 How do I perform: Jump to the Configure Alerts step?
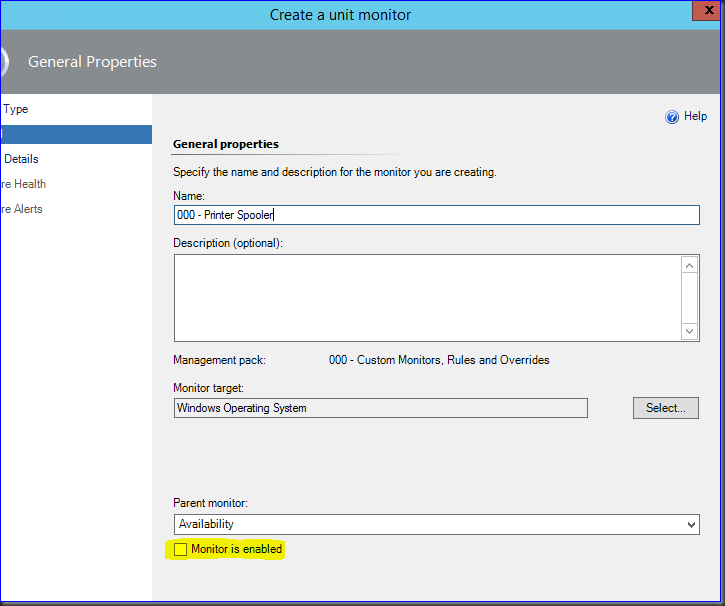pyautogui.click(x=22, y=209)
